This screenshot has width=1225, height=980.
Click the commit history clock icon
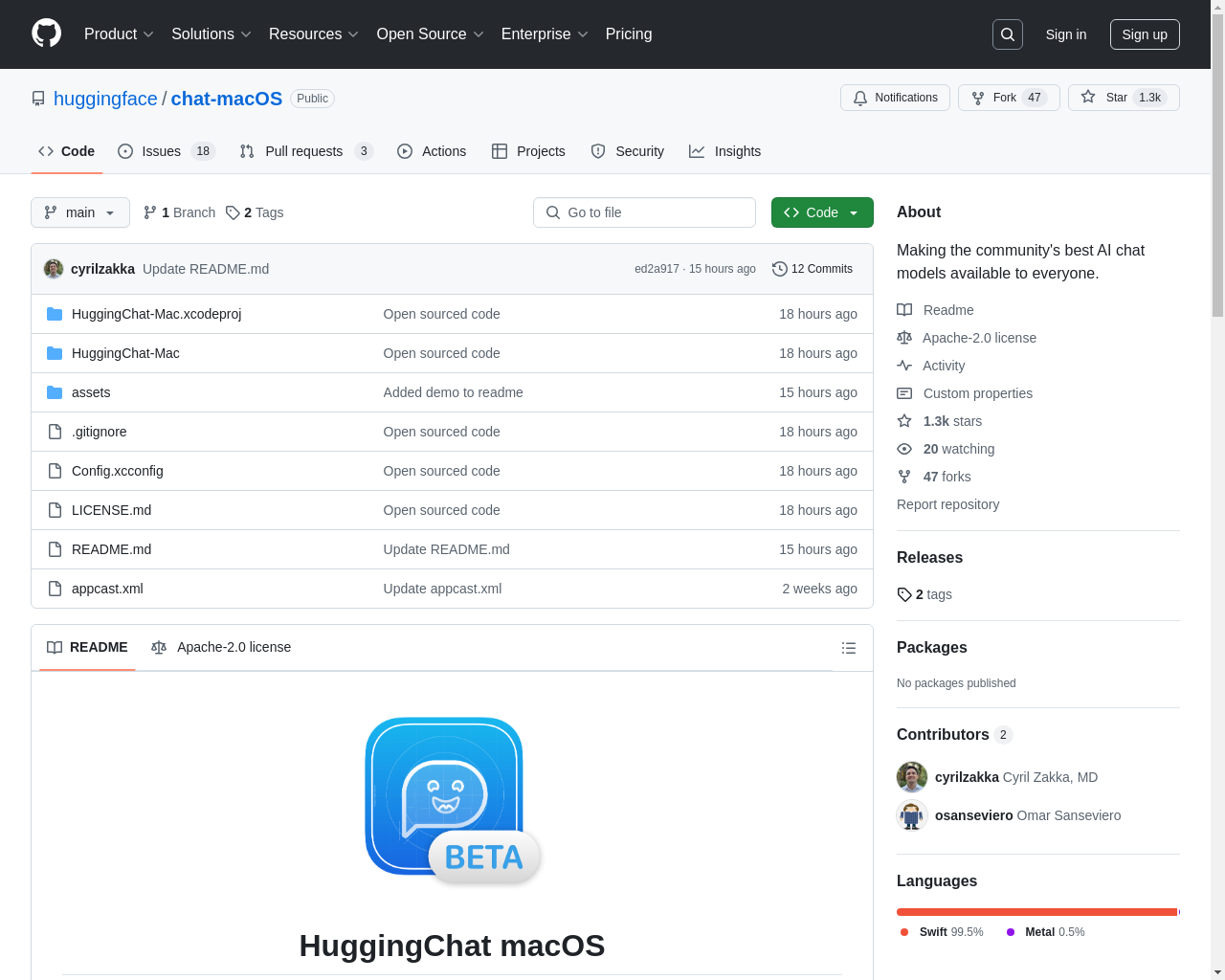pos(780,269)
